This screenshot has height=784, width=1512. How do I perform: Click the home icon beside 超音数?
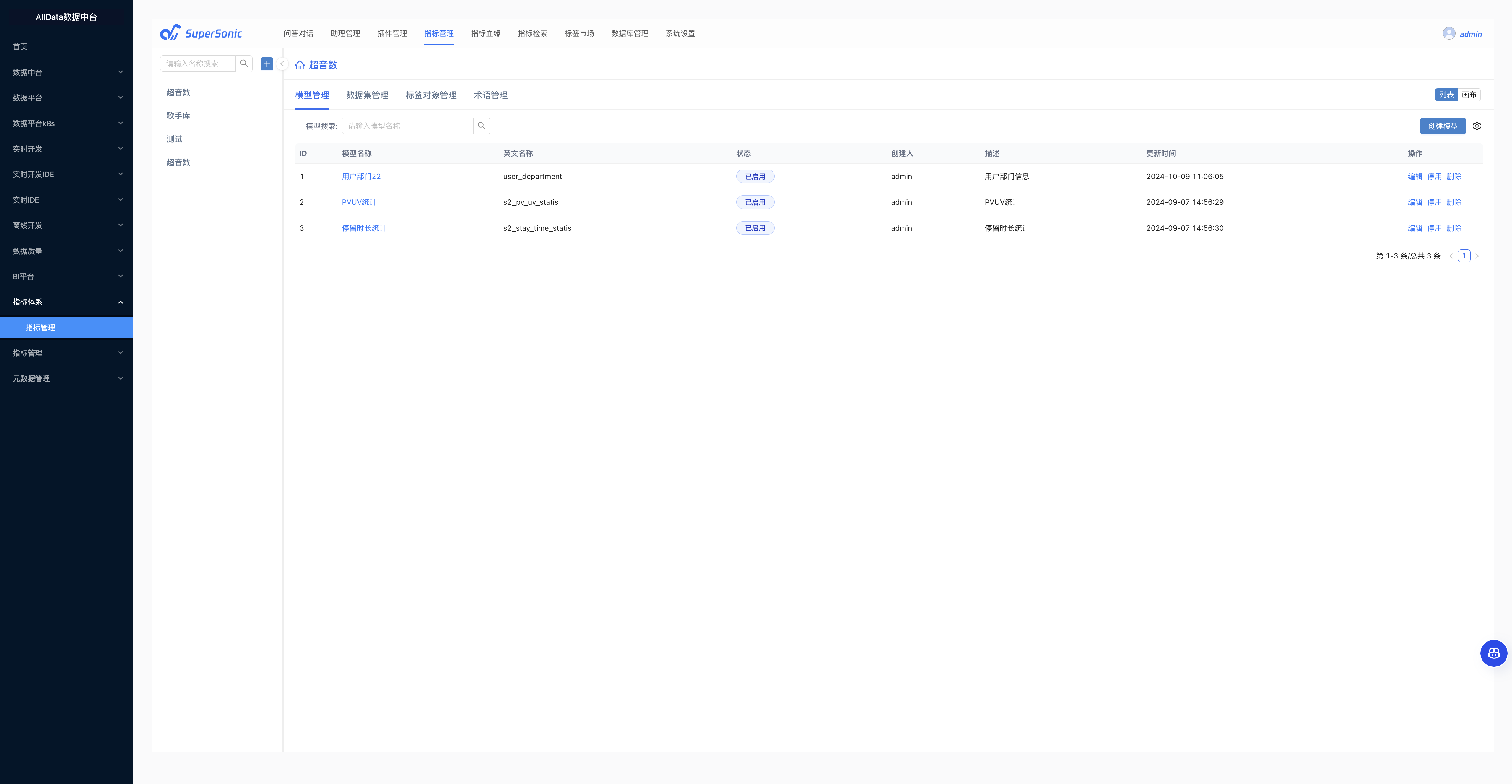click(x=300, y=65)
